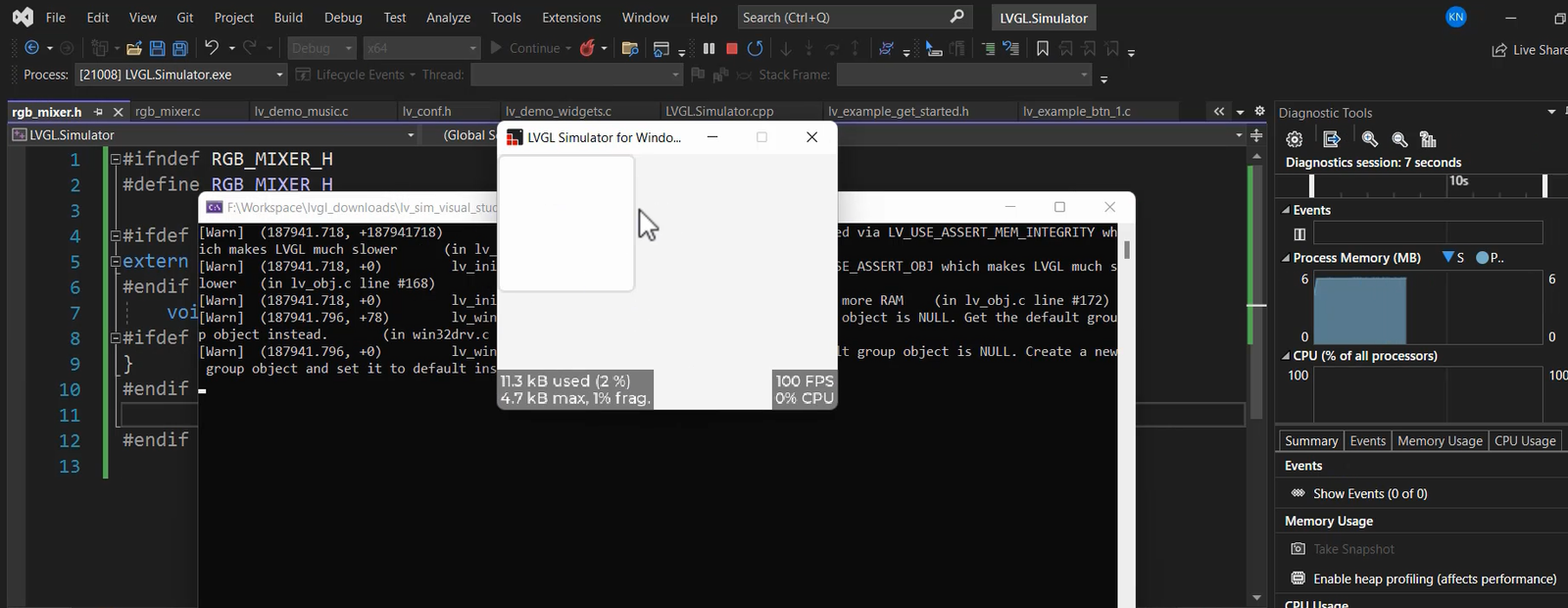Click the diagnostics timeline ruler at 10s
The height and width of the screenshot is (608, 1568).
(x=1458, y=181)
